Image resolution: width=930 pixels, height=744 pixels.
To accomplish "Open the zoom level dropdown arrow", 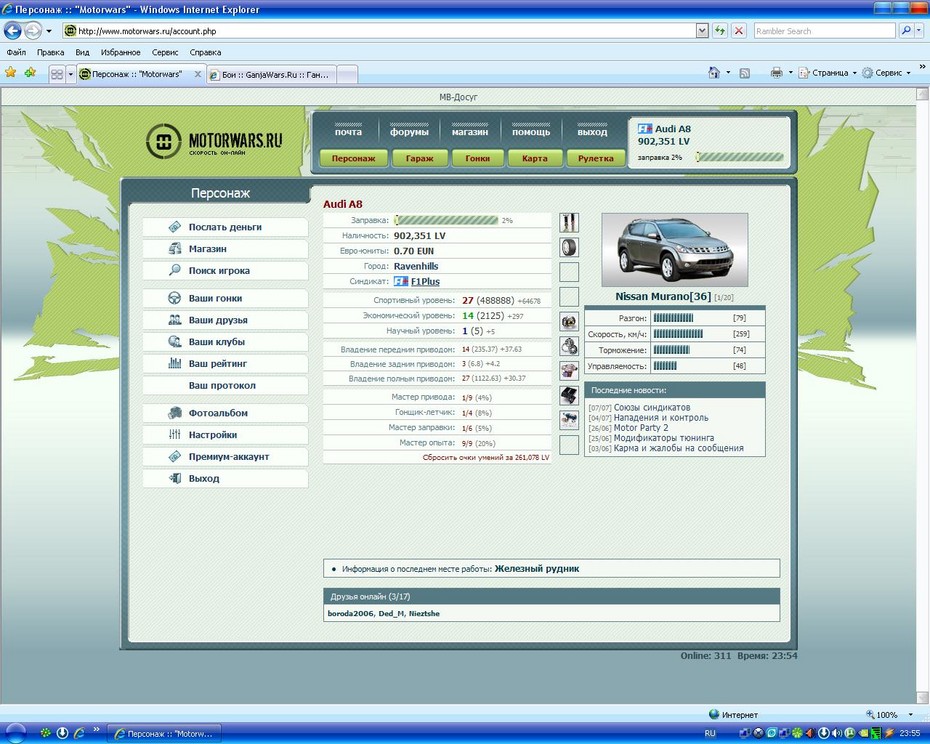I will click(x=910, y=715).
